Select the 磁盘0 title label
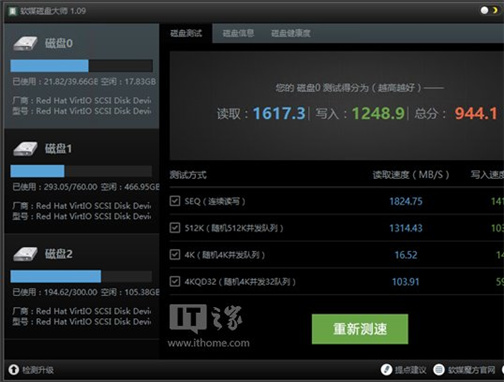 click(x=59, y=43)
